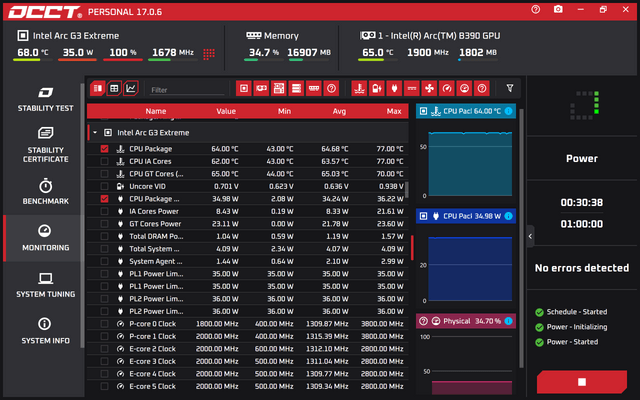Toggle power plug sensor type filter
640x400 pixels.
pos(394,88)
